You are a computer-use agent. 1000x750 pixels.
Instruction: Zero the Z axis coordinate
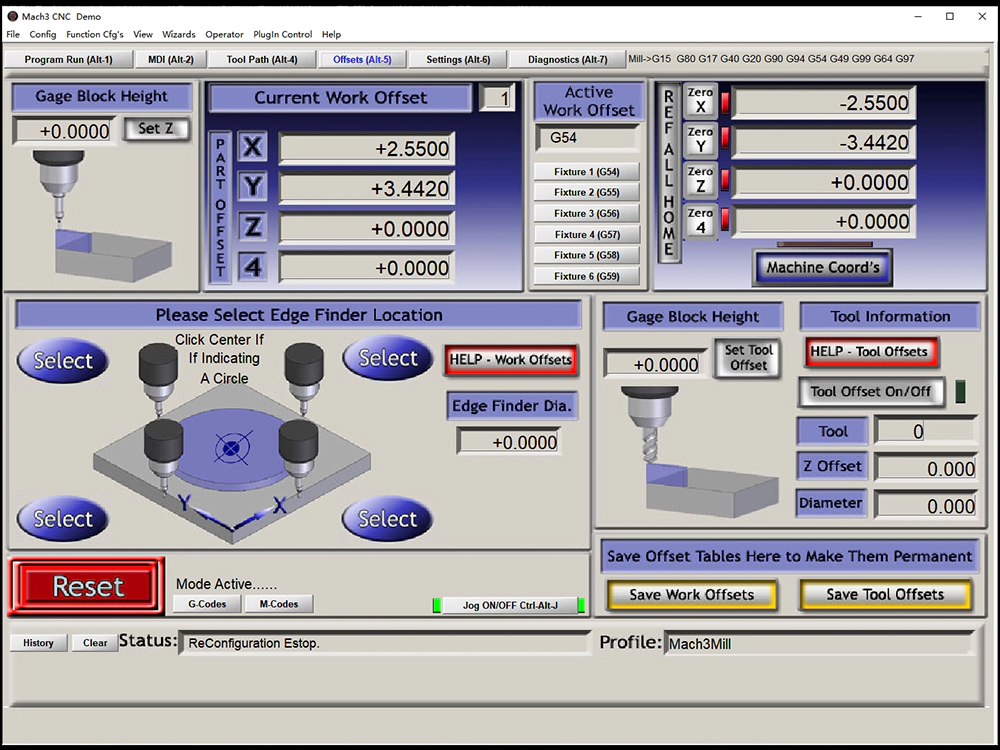pos(700,182)
